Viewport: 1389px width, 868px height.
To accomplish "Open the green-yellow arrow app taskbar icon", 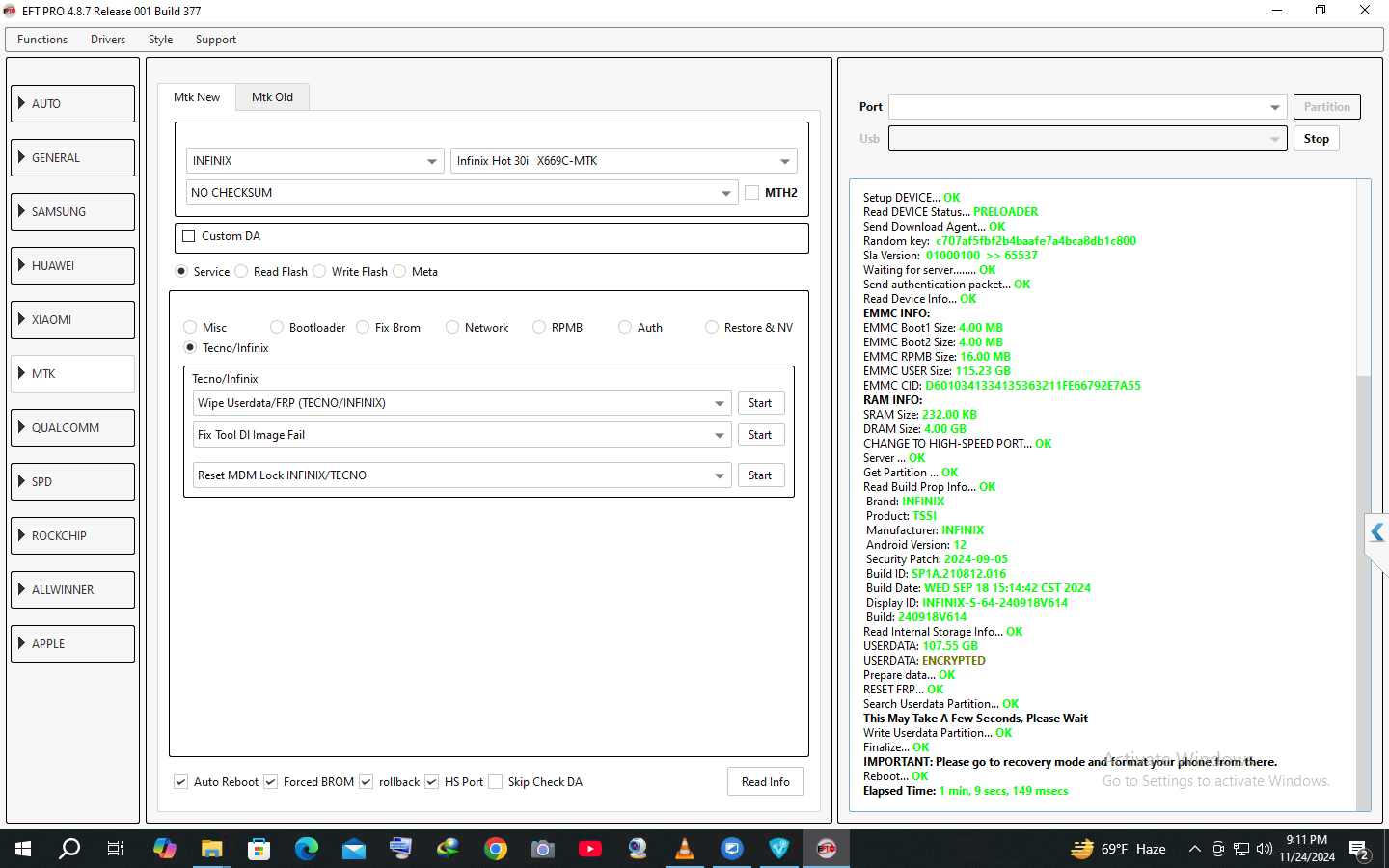I will coord(448,849).
